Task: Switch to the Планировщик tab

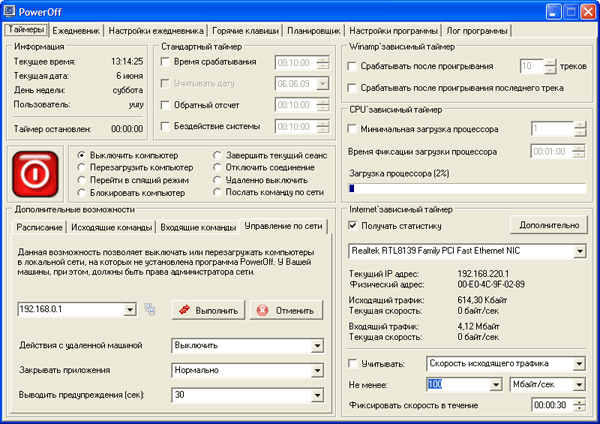Action: click(x=314, y=31)
